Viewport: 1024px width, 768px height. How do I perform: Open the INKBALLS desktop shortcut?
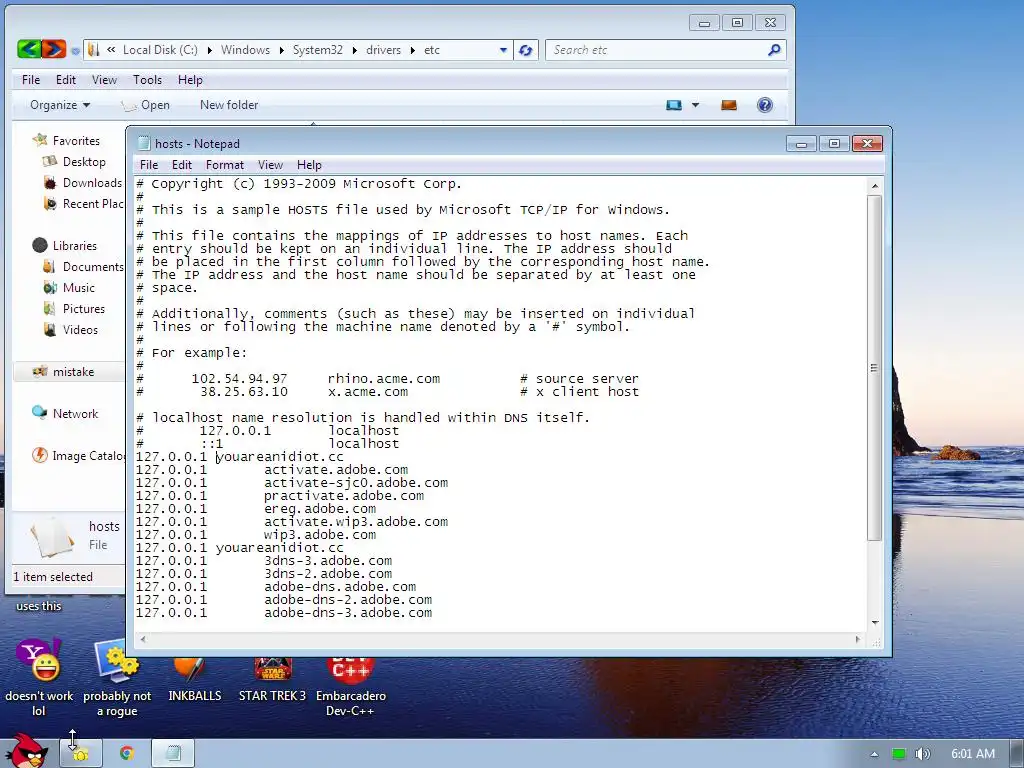[195, 679]
